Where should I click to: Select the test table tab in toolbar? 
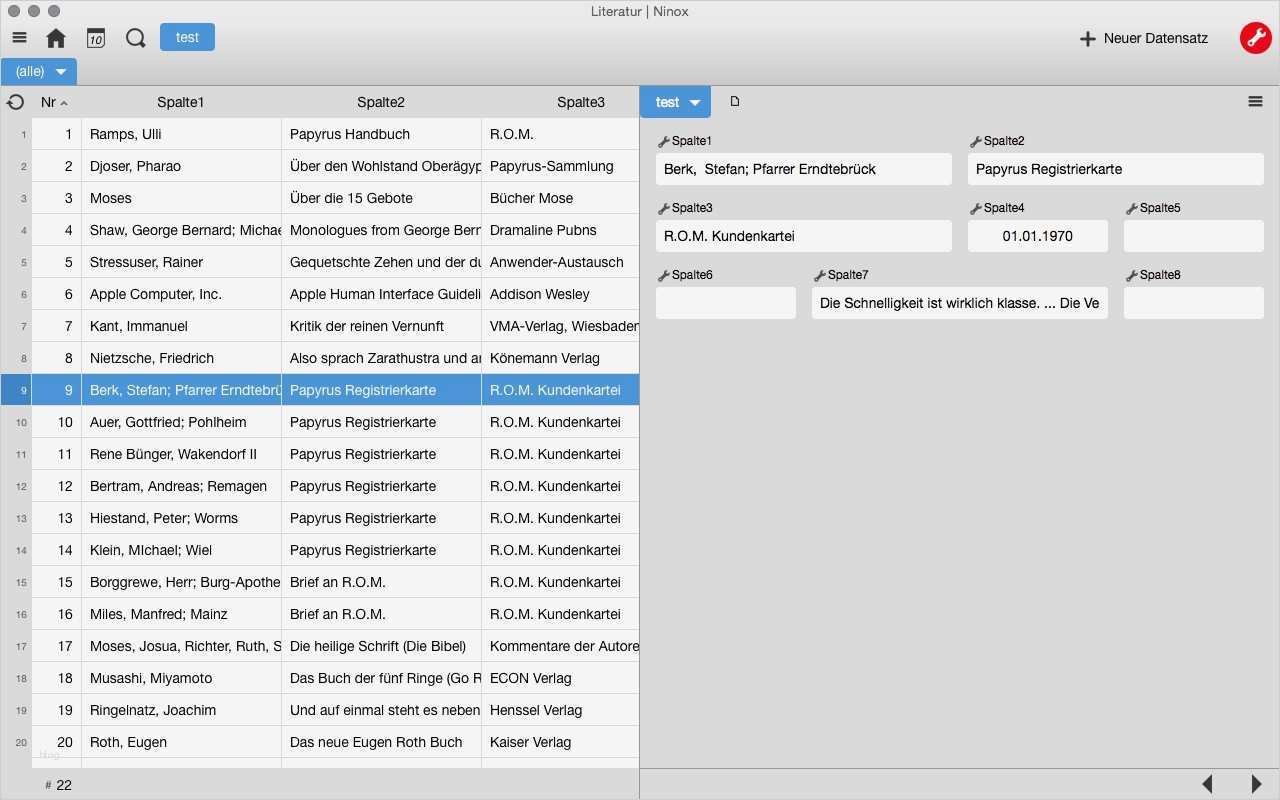tap(187, 37)
